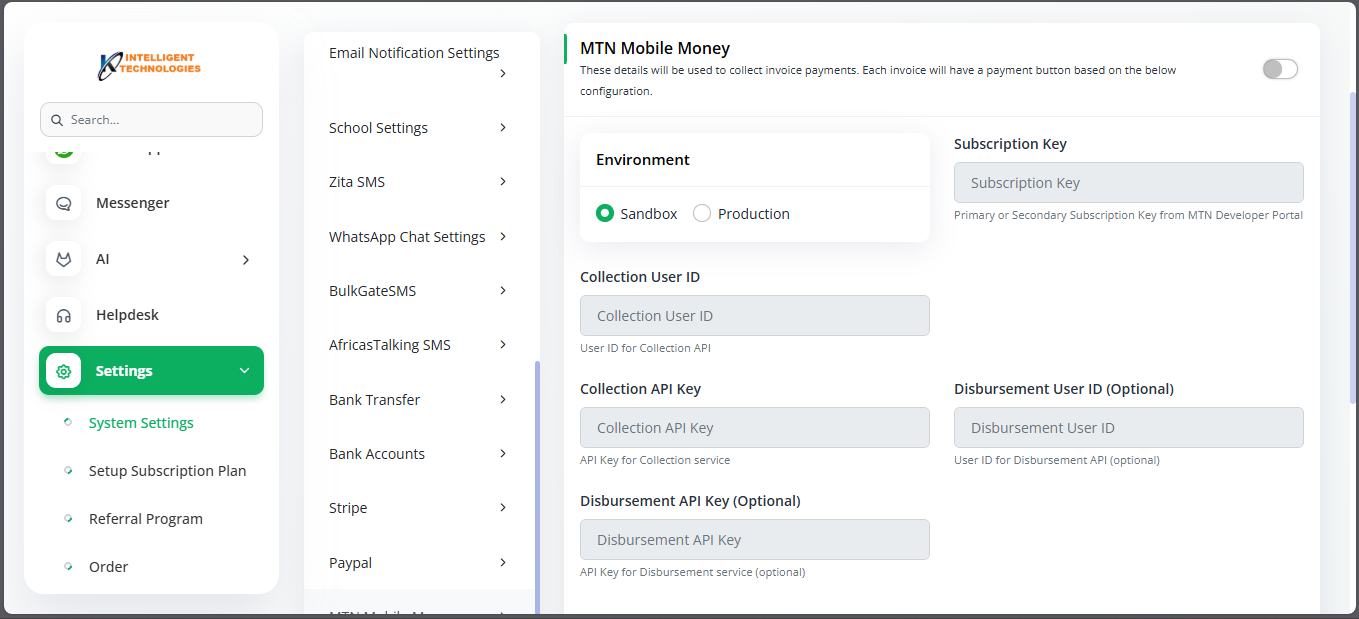The image size is (1359, 619).
Task: Click the AI sidebar icon
Action: tap(64, 259)
